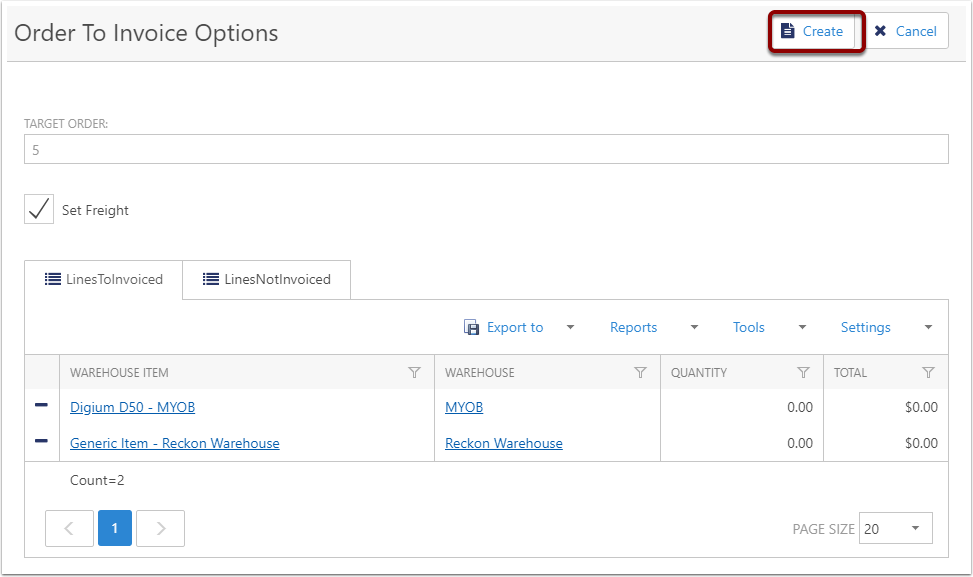973x577 pixels.
Task: Go to previous page arrow
Action: 69,528
